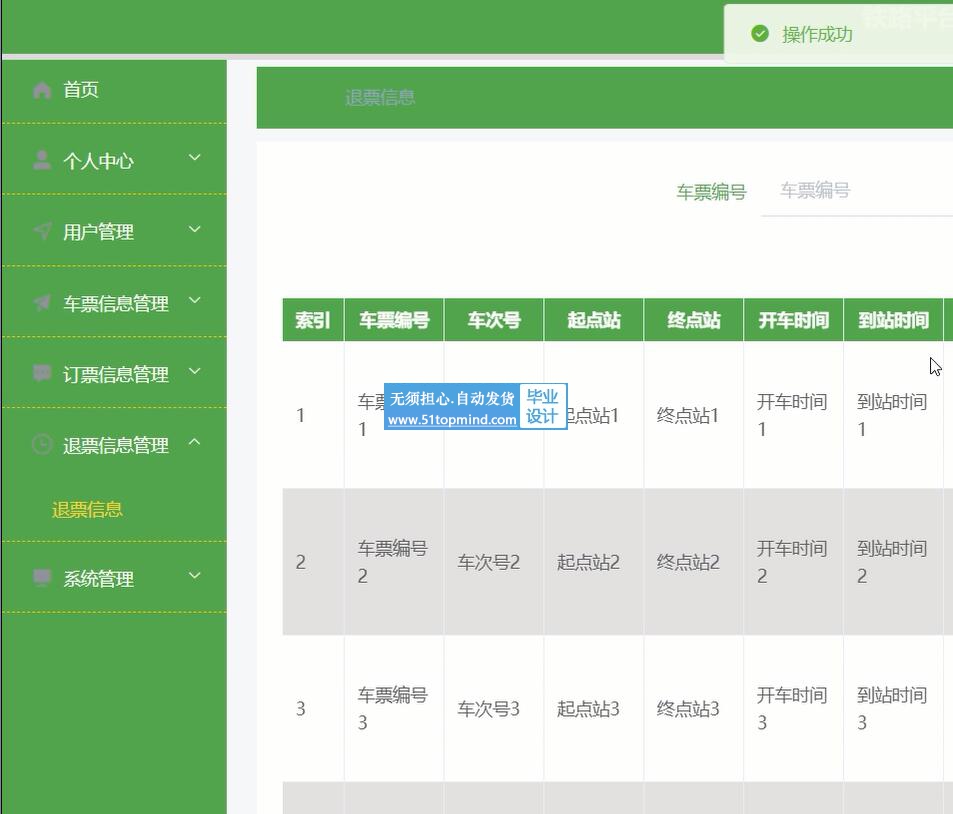Viewport: 953px width, 814px height.
Task: Click the 起点站 column header
Action: pos(594,320)
